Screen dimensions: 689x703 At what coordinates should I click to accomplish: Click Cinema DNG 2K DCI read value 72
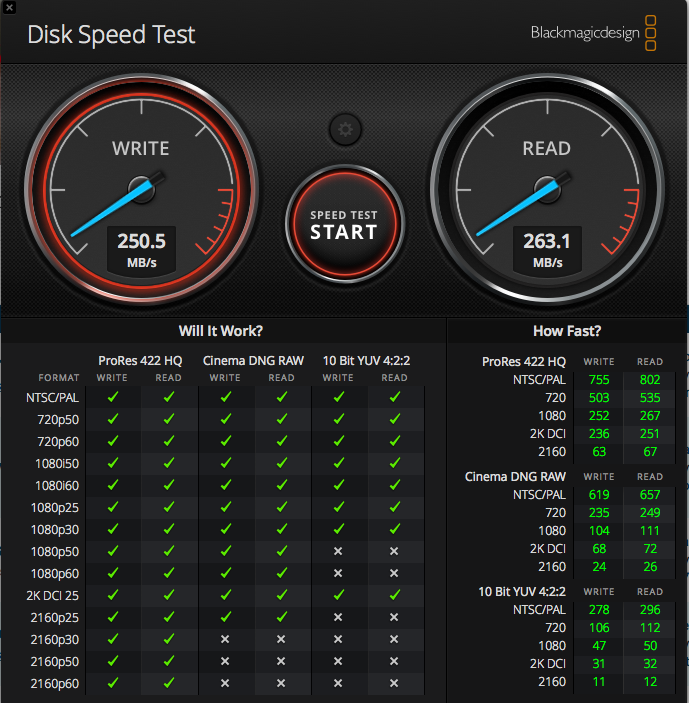click(x=650, y=548)
